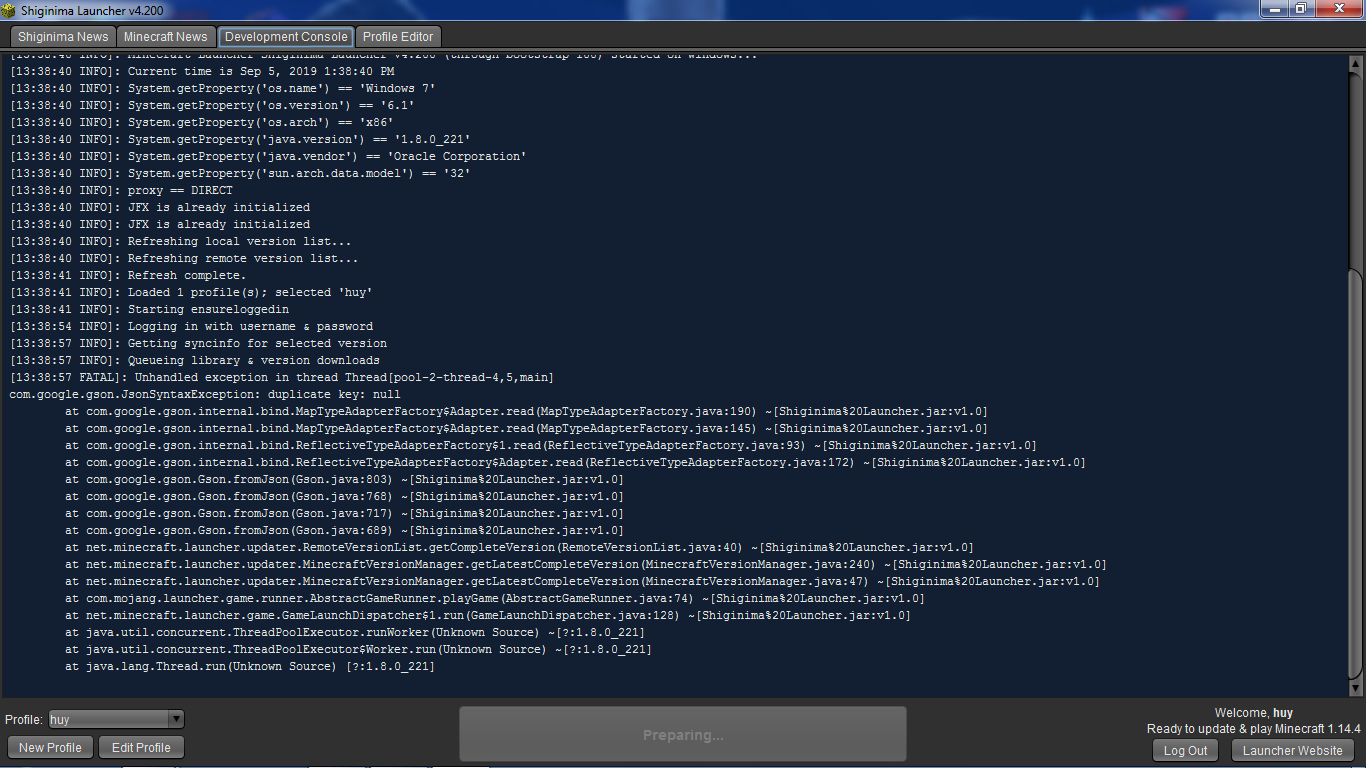1366x768 pixels.
Task: Click 'Refreshing local version list...' log line
Action: [x=181, y=241]
